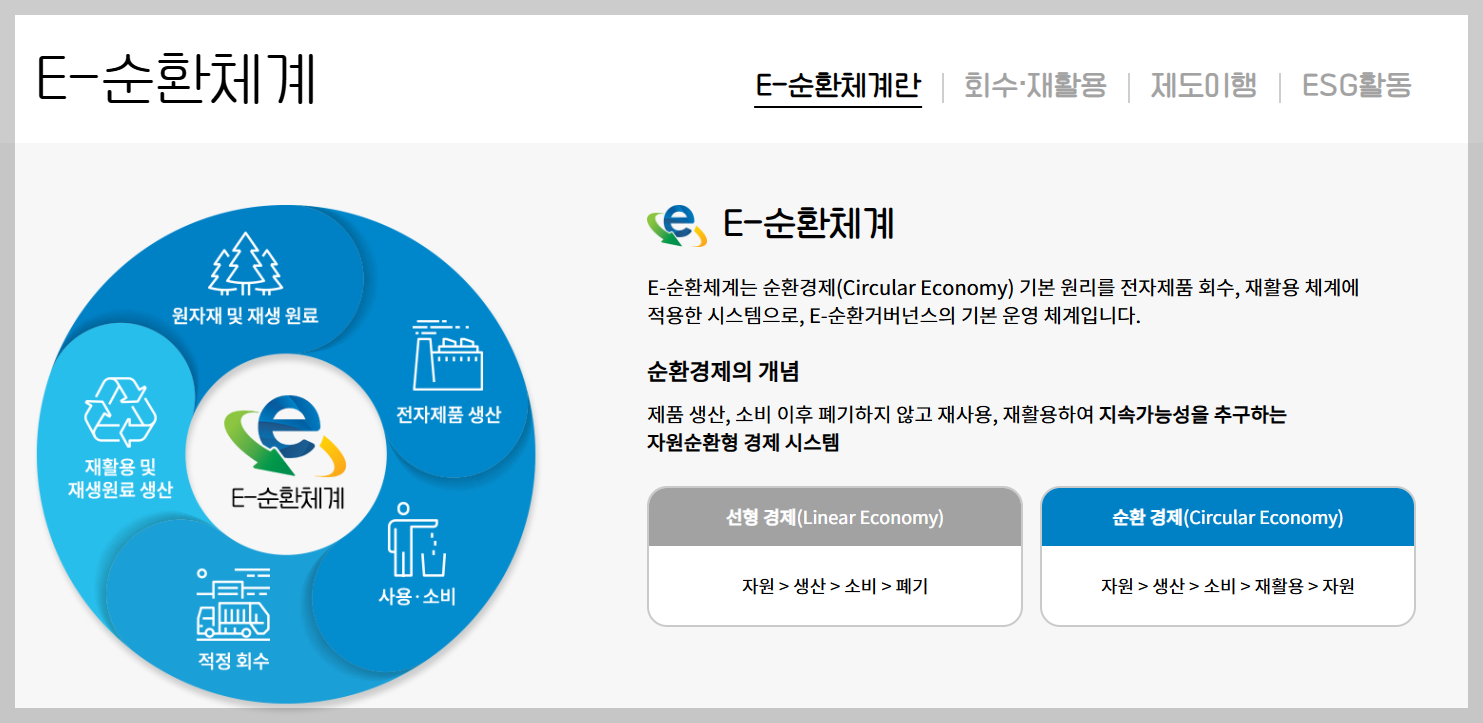The height and width of the screenshot is (723, 1483).
Task: Click the 순환경제의 개념 subheading
Action: pos(723,373)
